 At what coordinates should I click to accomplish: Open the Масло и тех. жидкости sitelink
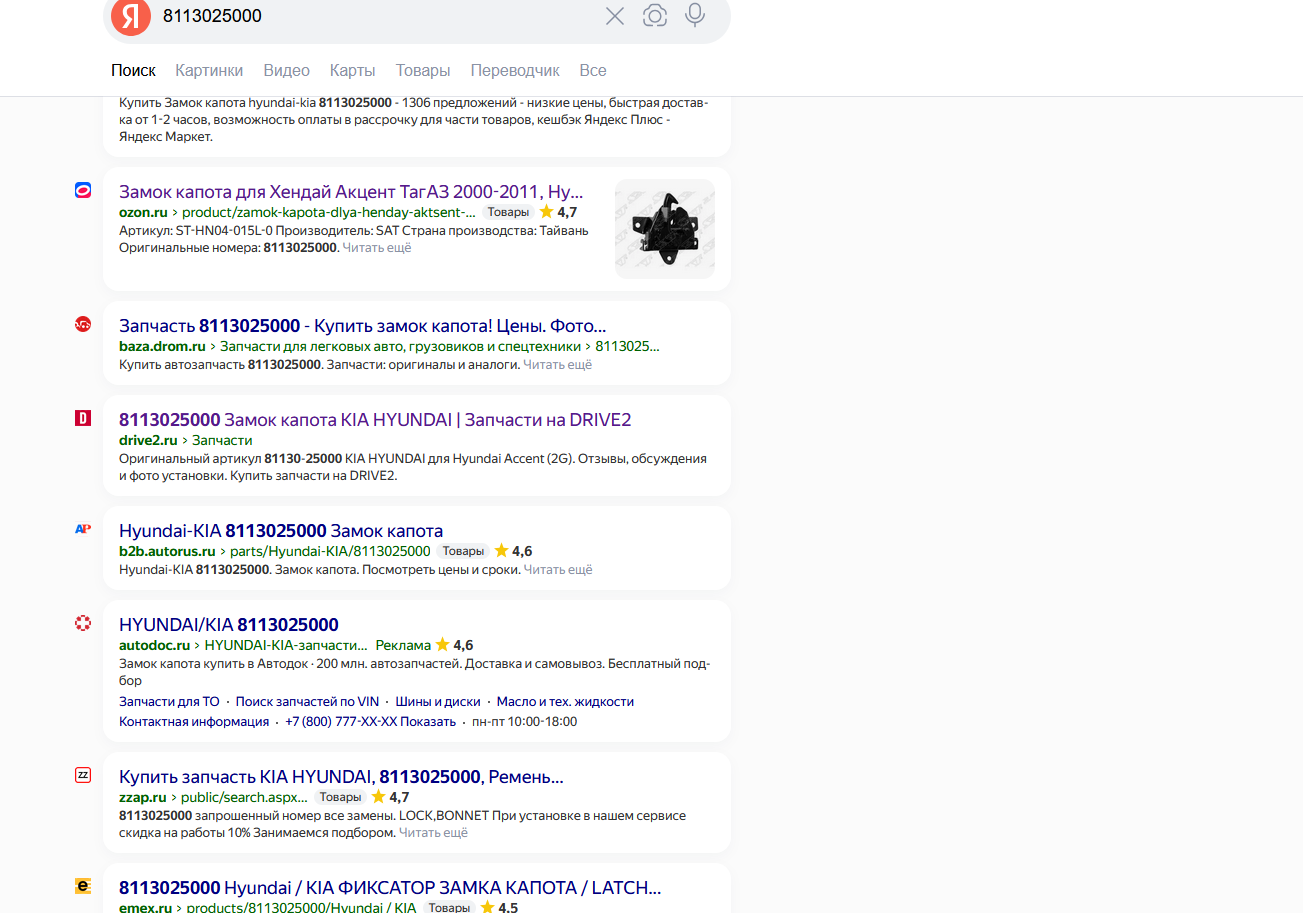point(565,701)
